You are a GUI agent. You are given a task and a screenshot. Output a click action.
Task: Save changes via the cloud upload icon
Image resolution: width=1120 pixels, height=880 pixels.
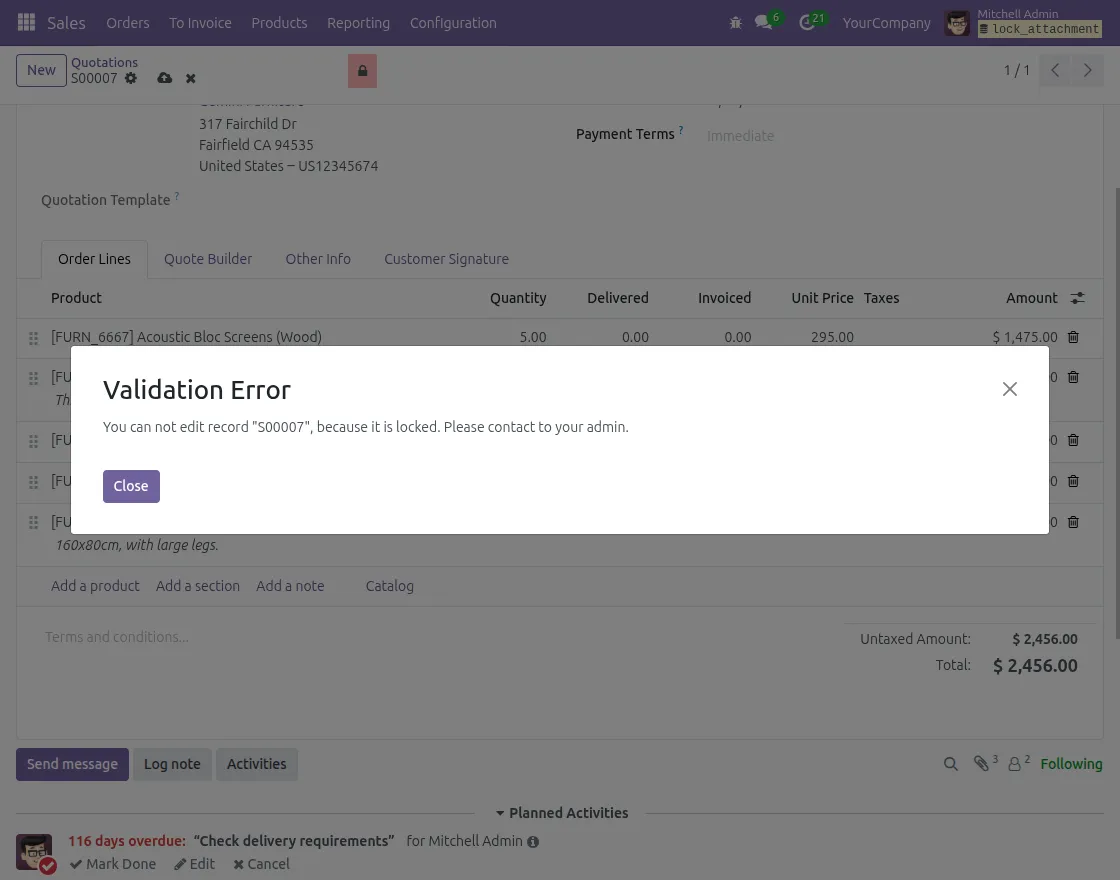click(x=164, y=78)
